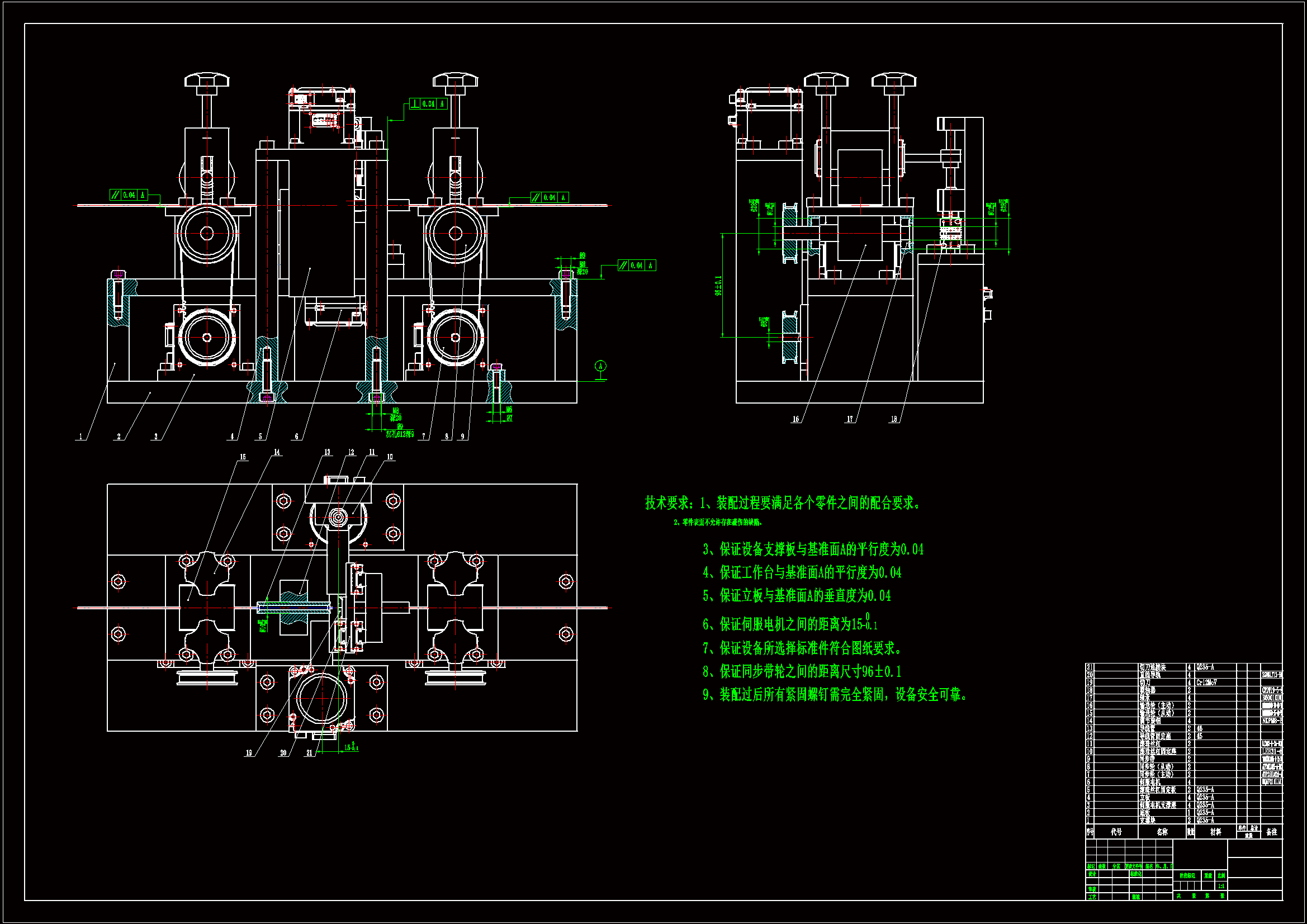Click the datum A circle symbol
The image size is (1307, 924).
pos(600,366)
